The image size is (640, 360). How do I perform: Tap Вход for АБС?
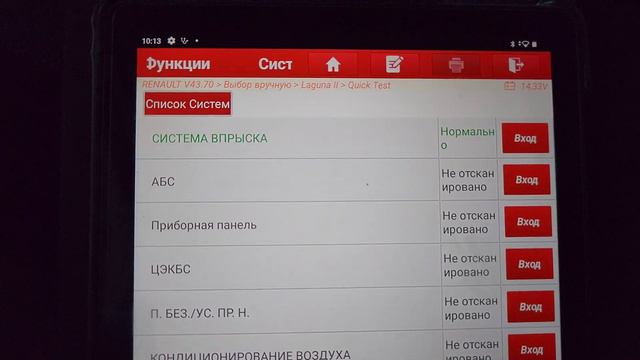tap(527, 180)
